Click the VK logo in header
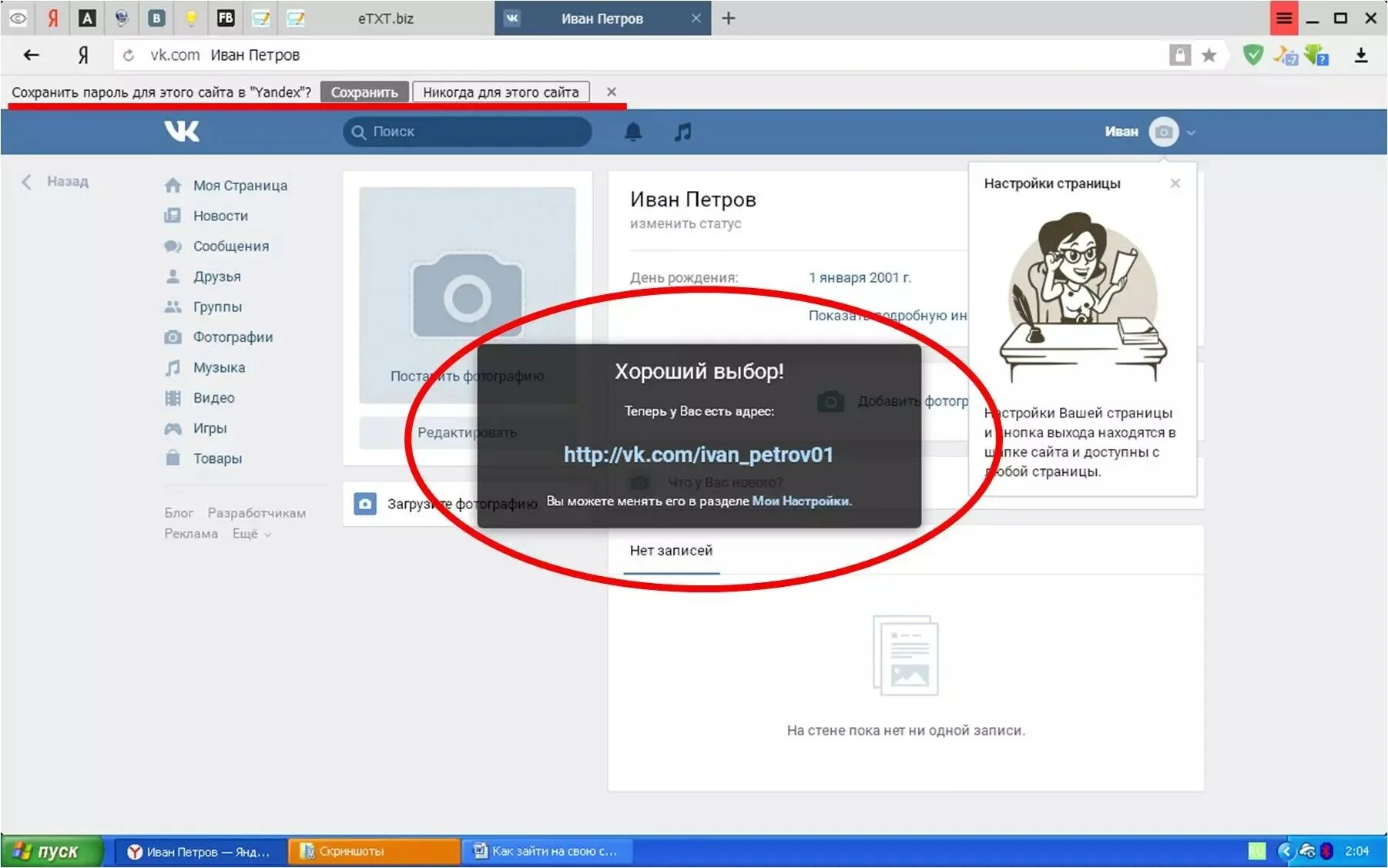 (182, 131)
